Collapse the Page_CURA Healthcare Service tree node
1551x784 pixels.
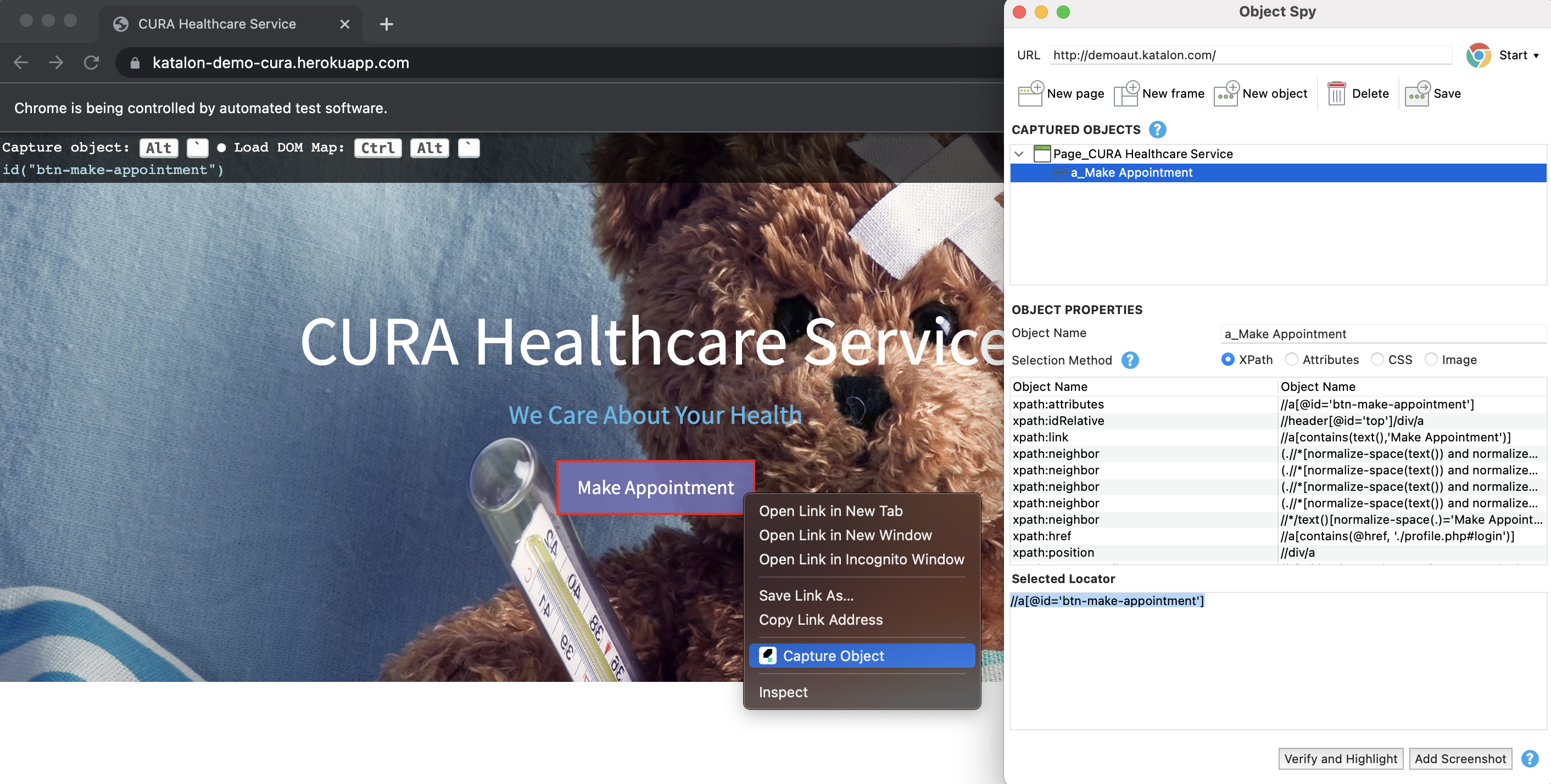(1019, 153)
